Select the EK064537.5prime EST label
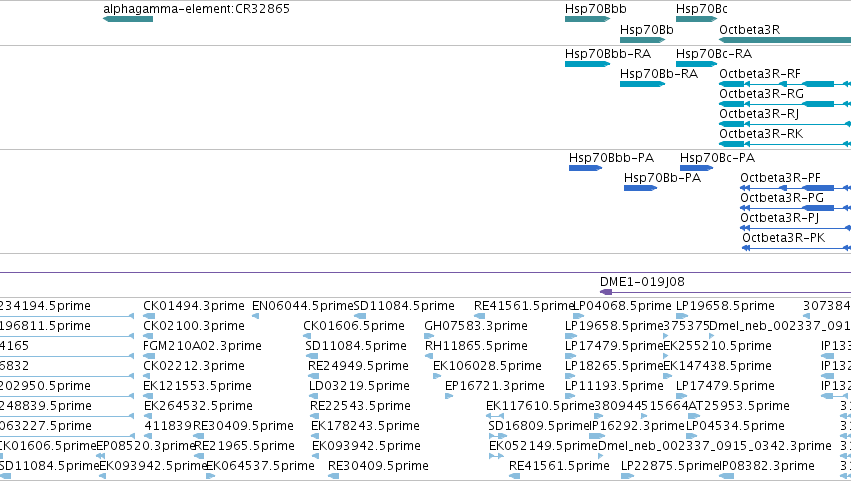Viewport: 851px width, 481px height. (261, 466)
